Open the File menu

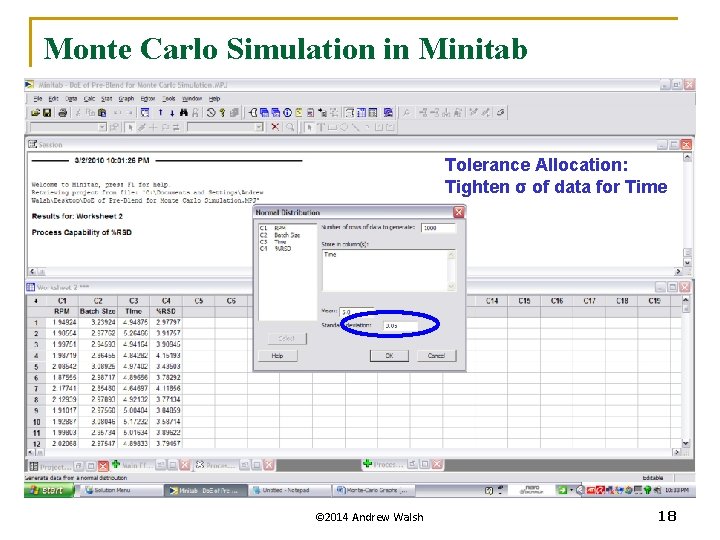[38, 98]
